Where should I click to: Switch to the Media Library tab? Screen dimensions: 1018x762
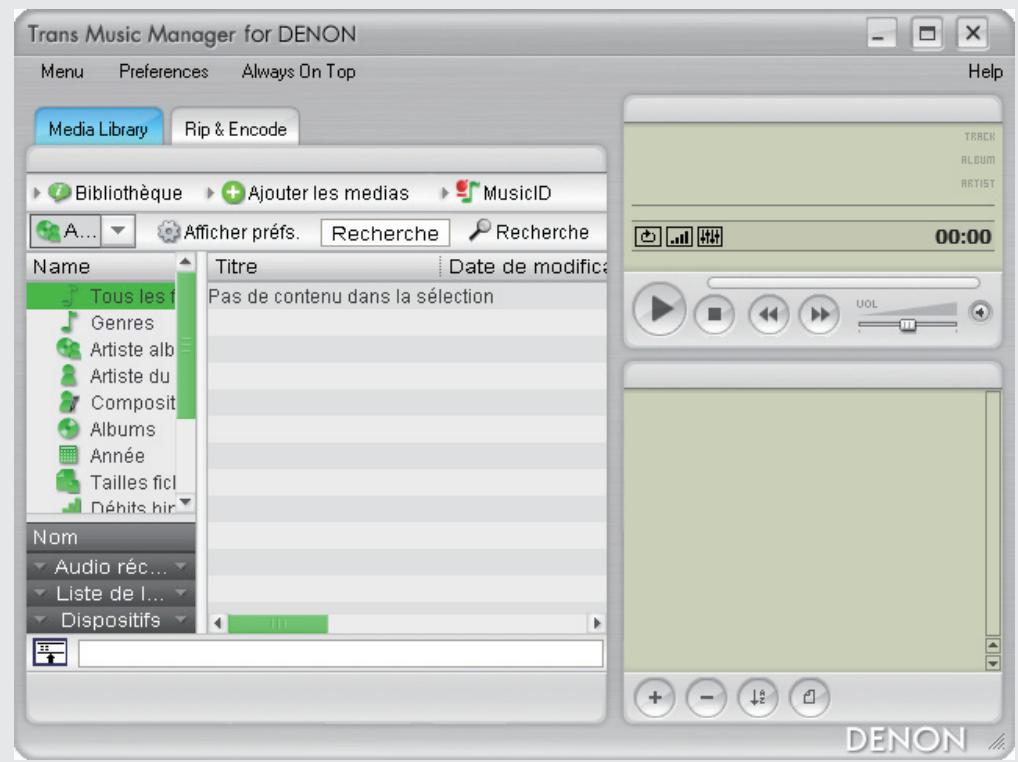(x=99, y=129)
